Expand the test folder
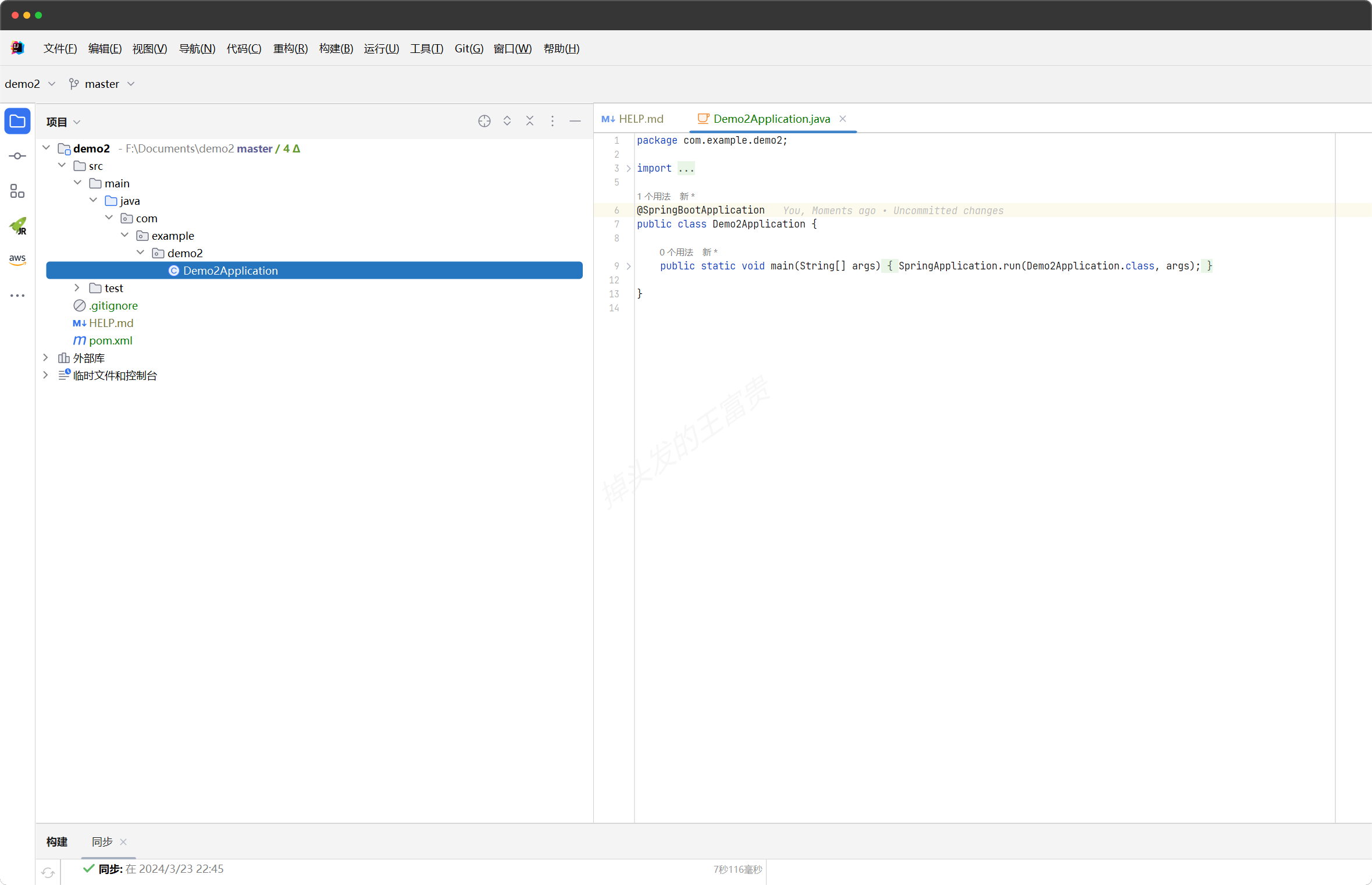This screenshot has width=1372, height=885. tap(77, 288)
